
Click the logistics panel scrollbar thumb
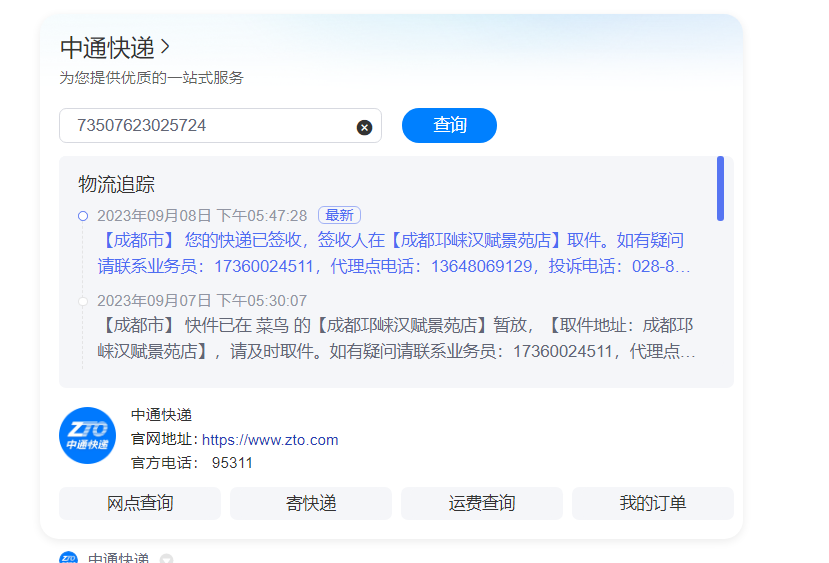[x=720, y=188]
